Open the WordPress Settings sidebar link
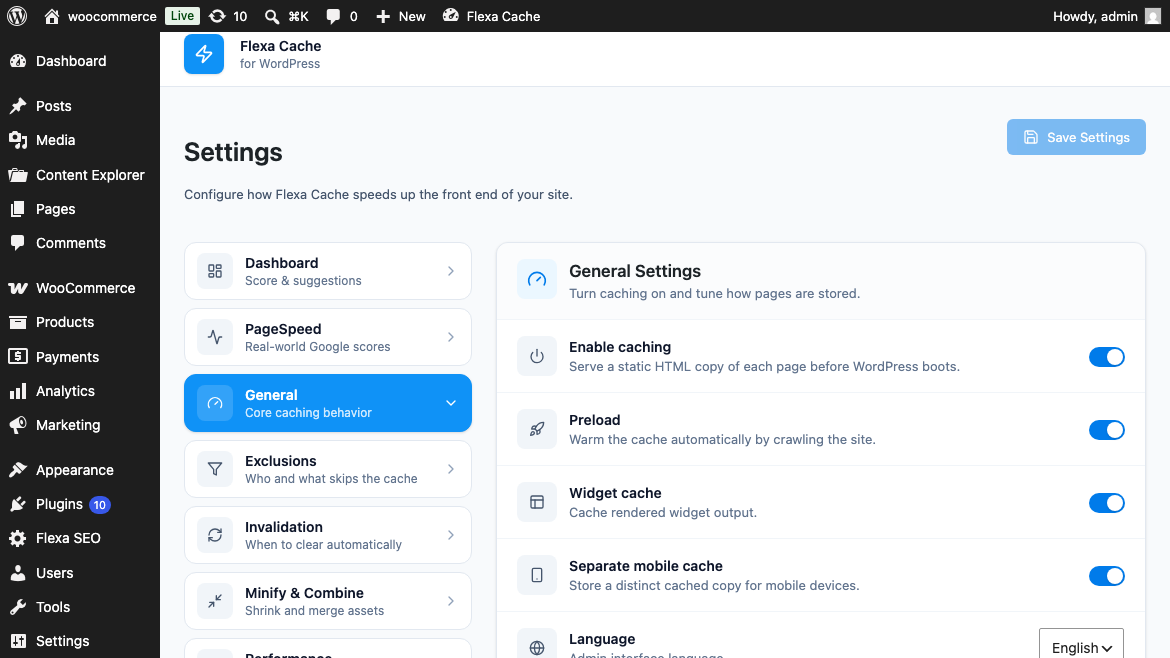Screen dimensions: 1170x658 [x=80, y=641]
